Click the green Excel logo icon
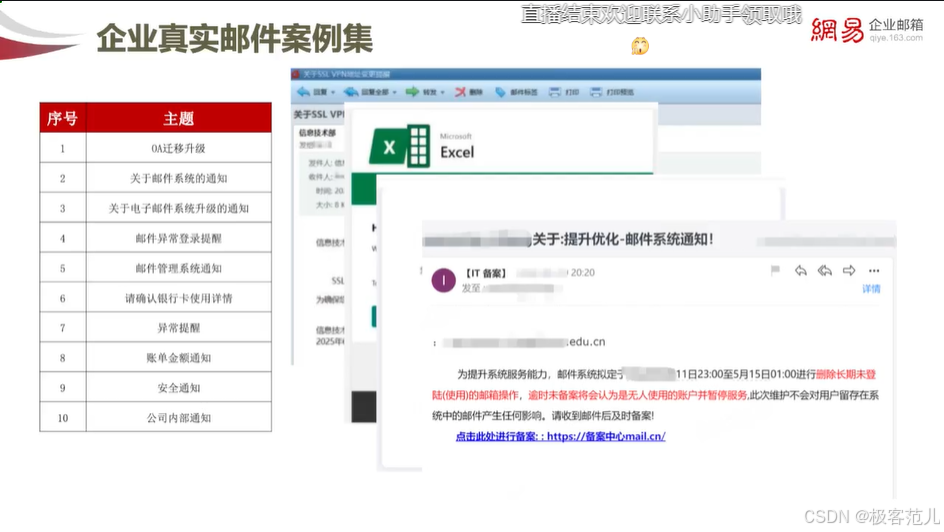The width and height of the screenshot is (944, 532). coord(400,146)
